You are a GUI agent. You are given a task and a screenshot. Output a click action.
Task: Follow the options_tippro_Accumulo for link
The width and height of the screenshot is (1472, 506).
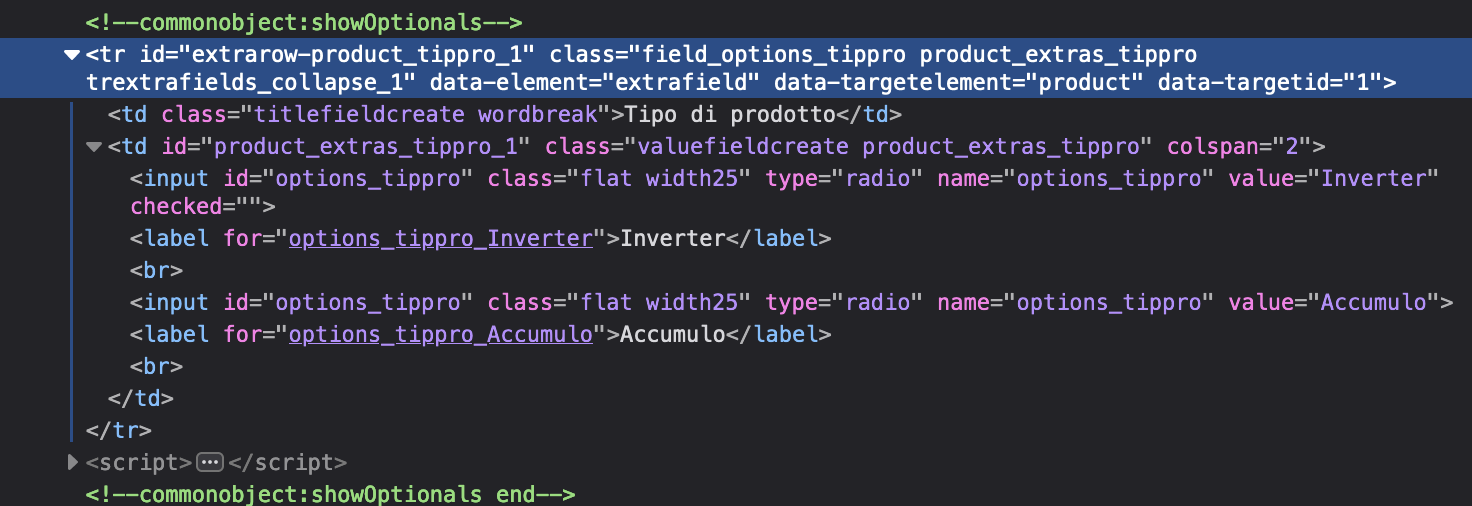441,334
